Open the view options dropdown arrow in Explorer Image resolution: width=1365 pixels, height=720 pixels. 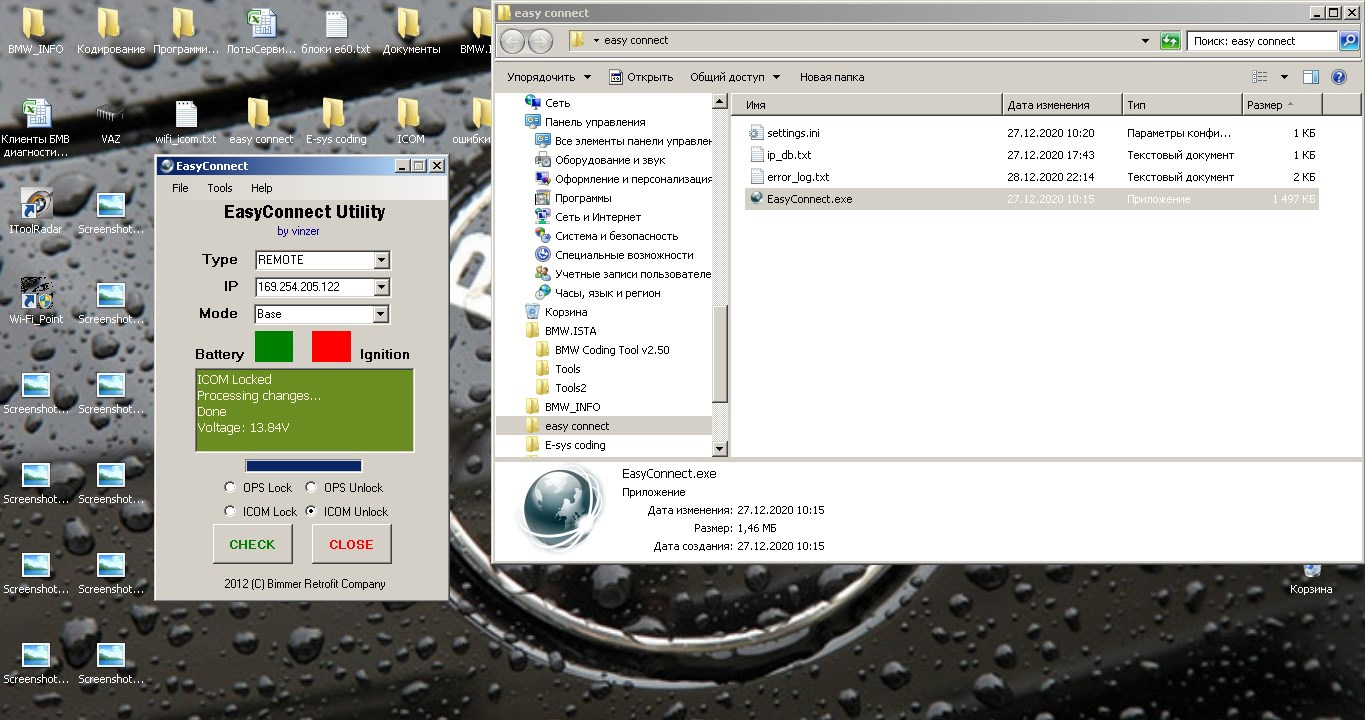tap(1284, 77)
